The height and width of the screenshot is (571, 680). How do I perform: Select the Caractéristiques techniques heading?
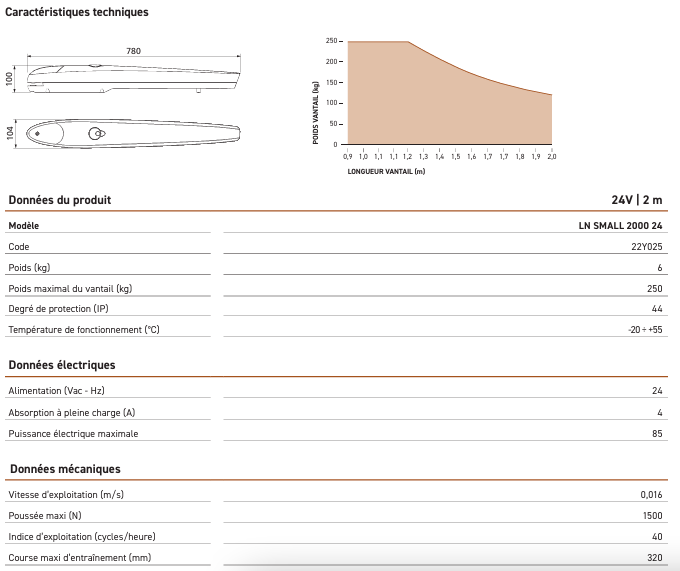click(77, 12)
